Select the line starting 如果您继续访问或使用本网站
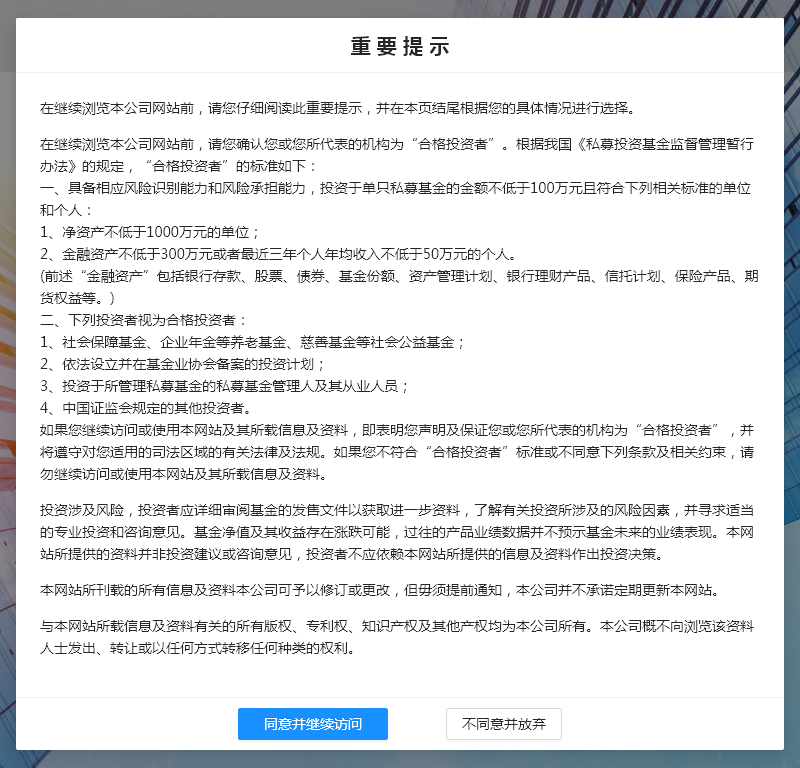This screenshot has height=768, width=800. point(397,452)
